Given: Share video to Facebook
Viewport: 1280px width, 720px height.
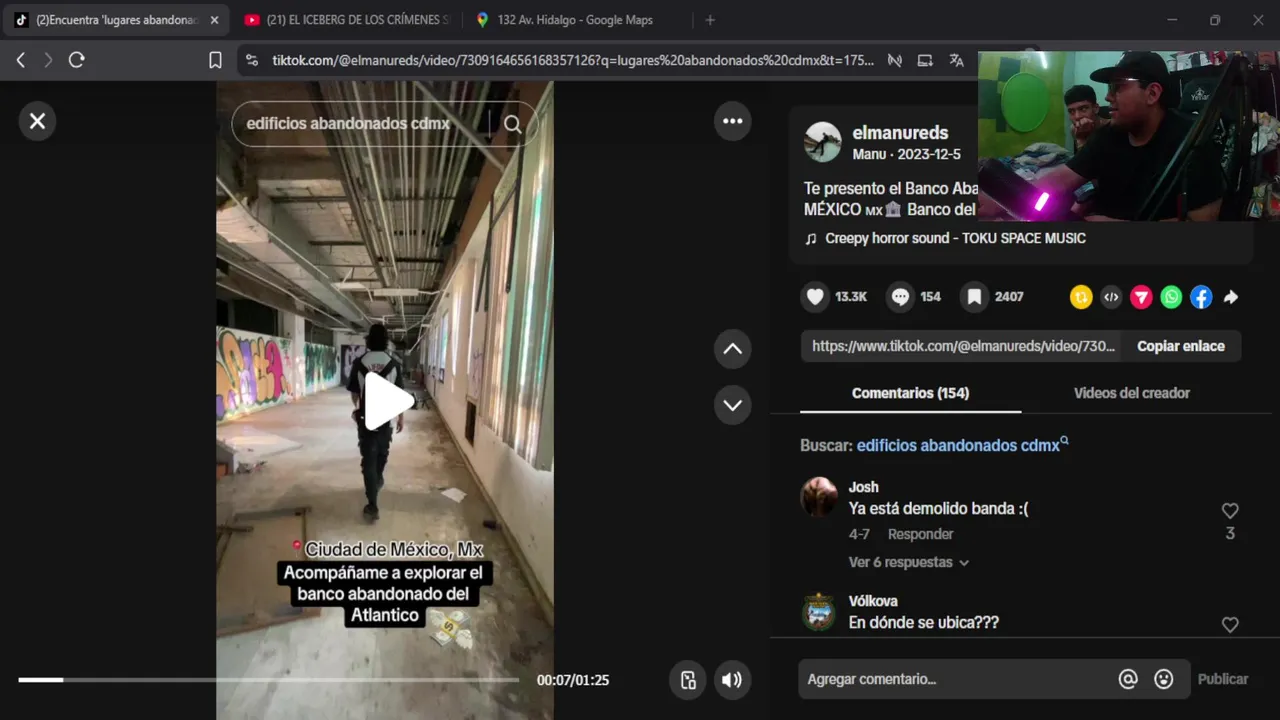Looking at the screenshot, I should [1201, 297].
